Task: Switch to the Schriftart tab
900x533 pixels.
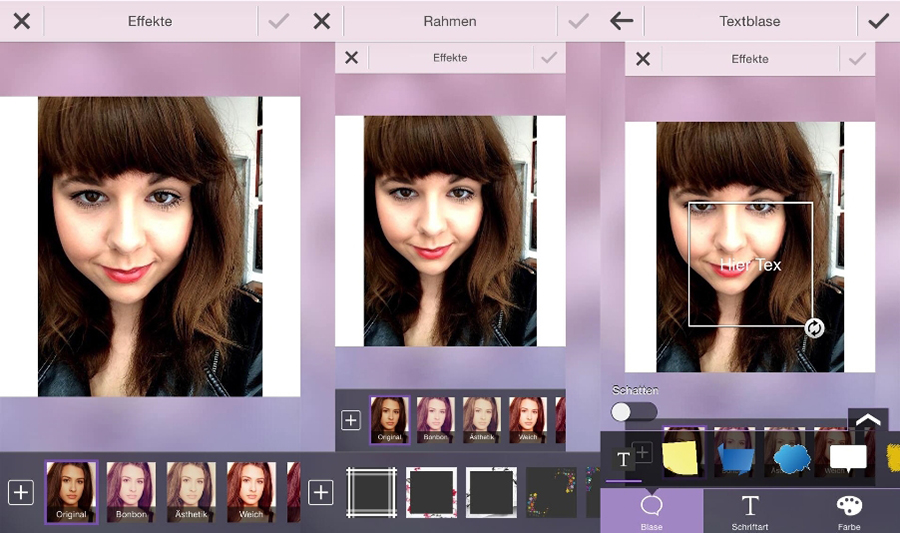Action: [750, 511]
